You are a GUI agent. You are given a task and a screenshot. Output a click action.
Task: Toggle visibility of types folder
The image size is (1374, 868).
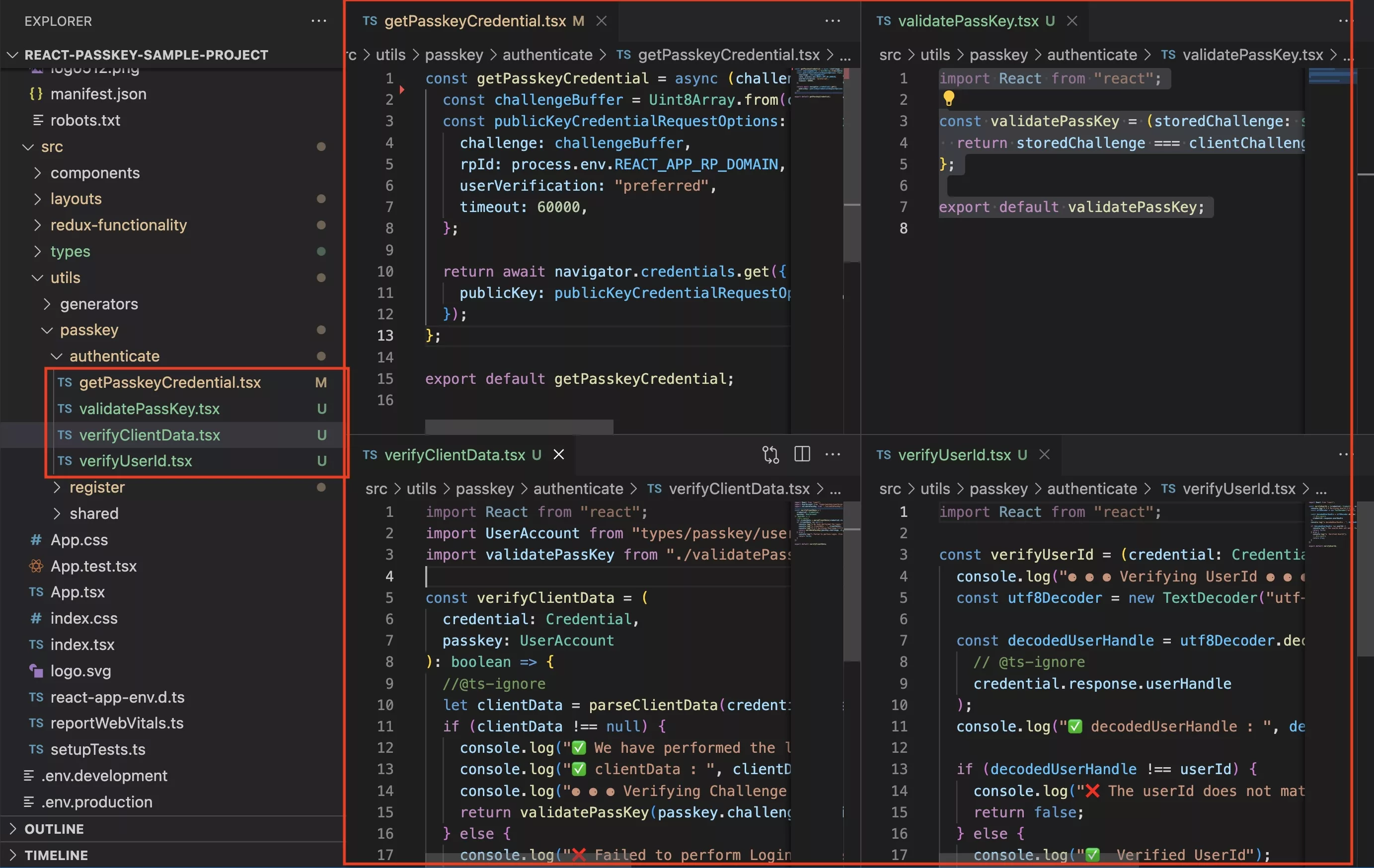tap(71, 251)
